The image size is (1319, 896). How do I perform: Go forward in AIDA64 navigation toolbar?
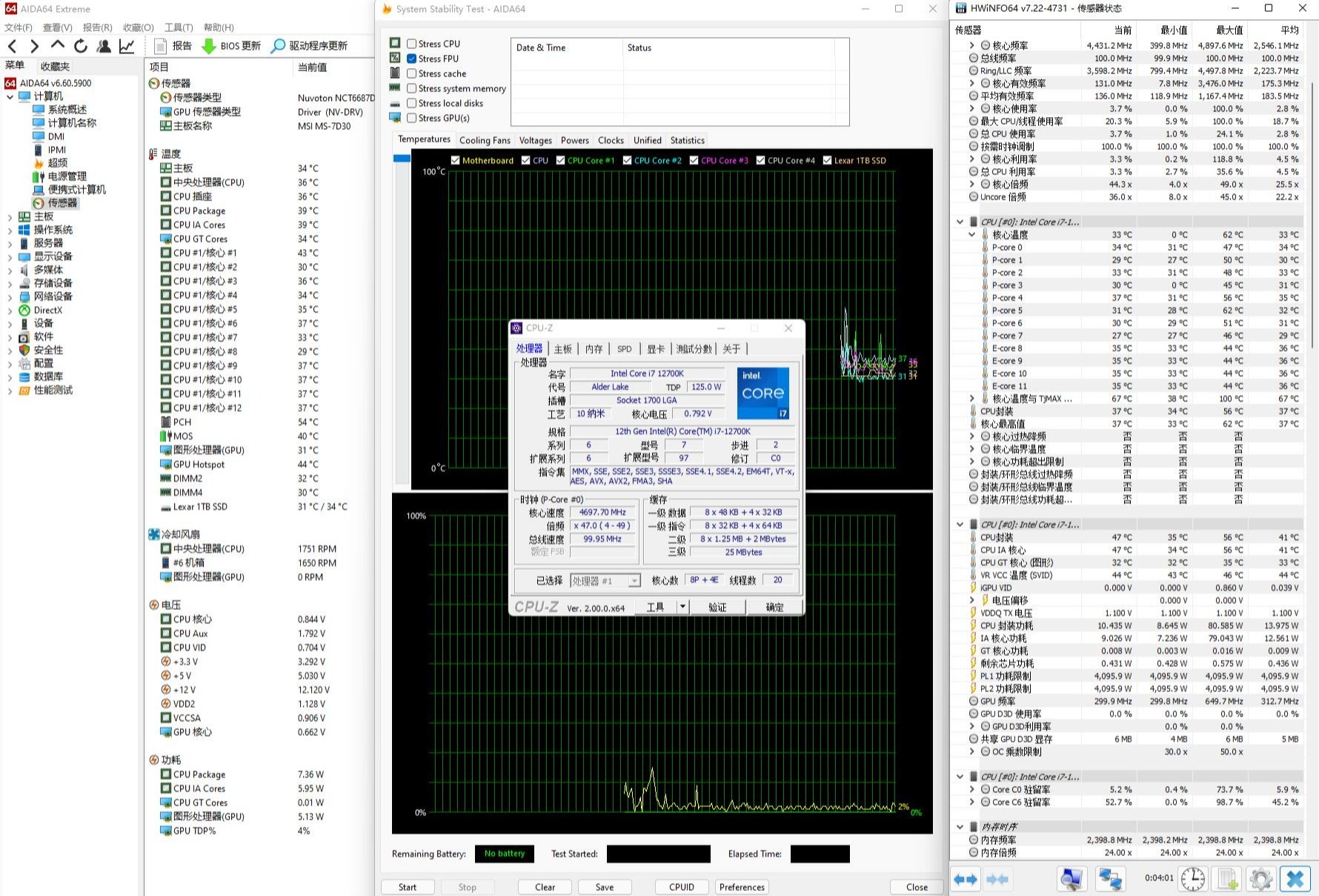[x=34, y=46]
